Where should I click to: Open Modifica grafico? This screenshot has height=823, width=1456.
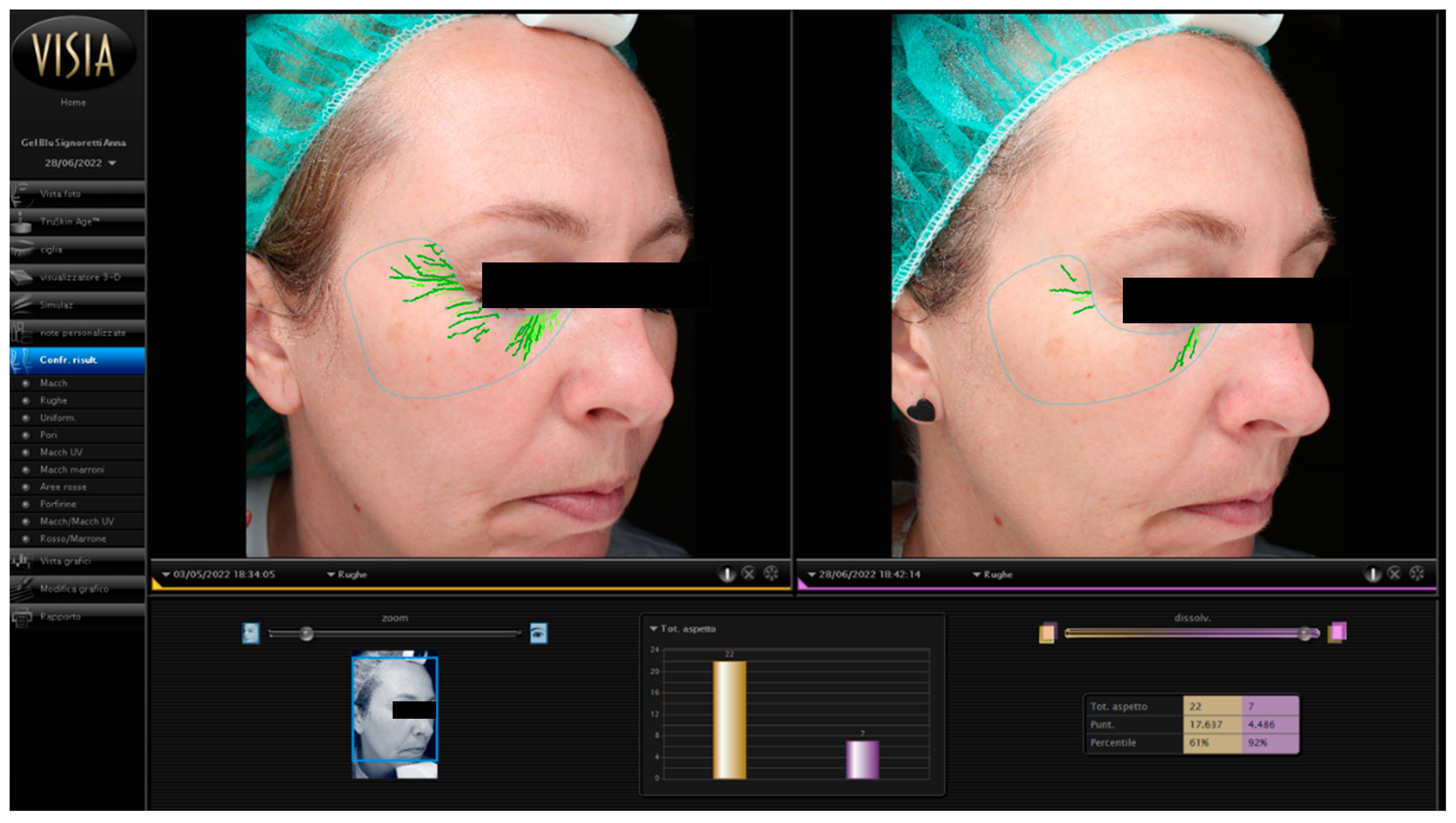[x=77, y=589]
